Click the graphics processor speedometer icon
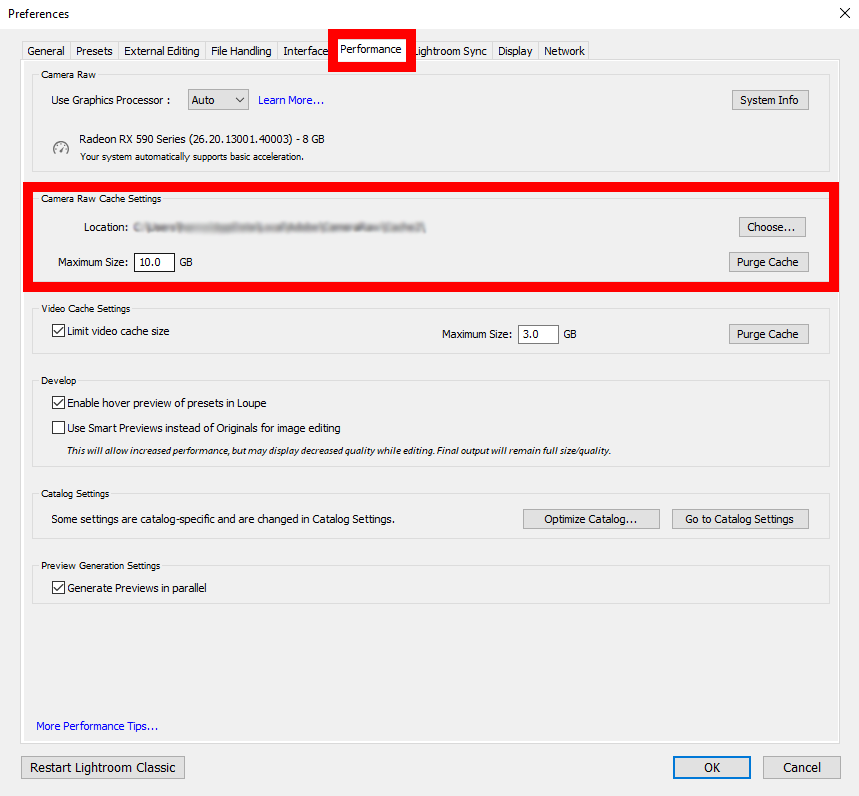The image size is (859, 796). tap(60, 148)
